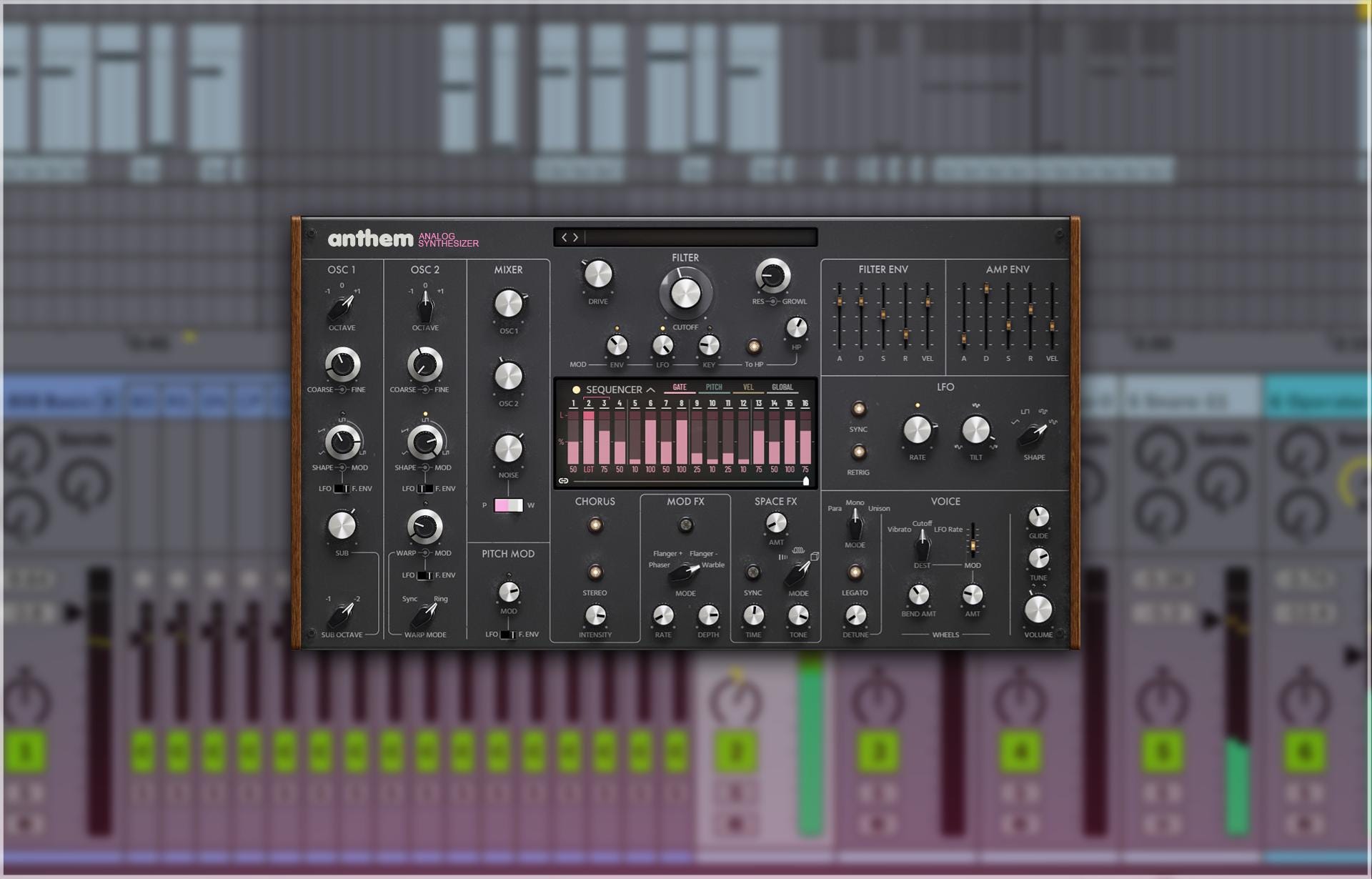The width and height of the screenshot is (1372, 879).
Task: Switch to the GATE sequencer tab
Action: [680, 387]
